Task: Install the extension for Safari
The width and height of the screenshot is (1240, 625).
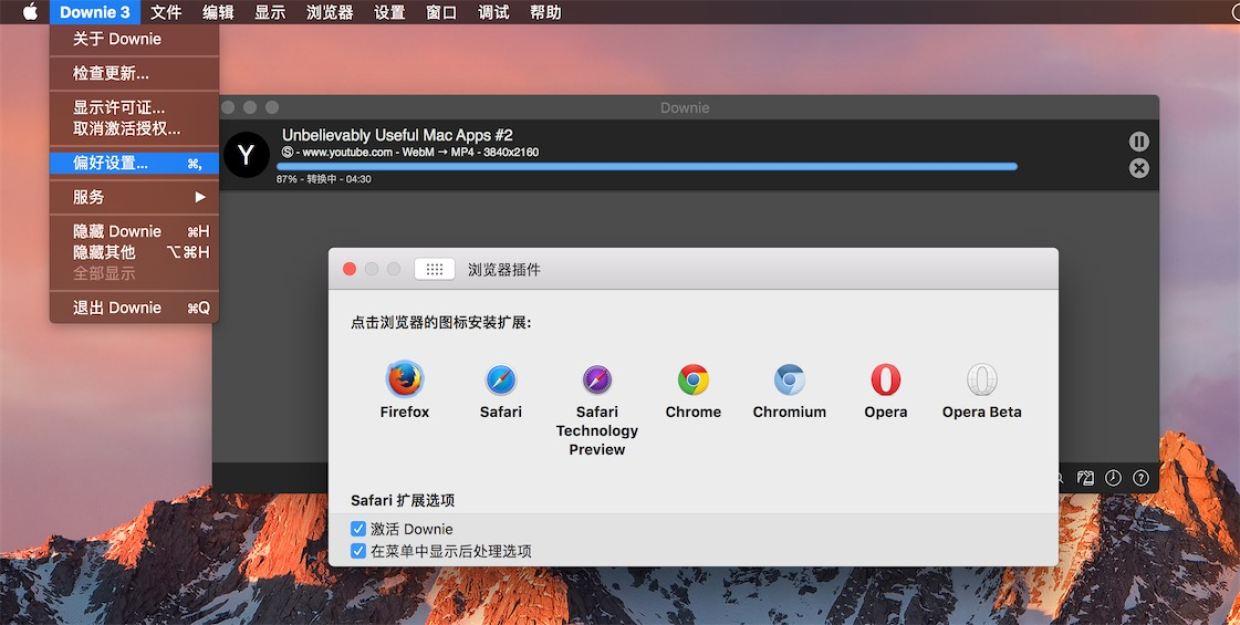Action: tap(501, 380)
